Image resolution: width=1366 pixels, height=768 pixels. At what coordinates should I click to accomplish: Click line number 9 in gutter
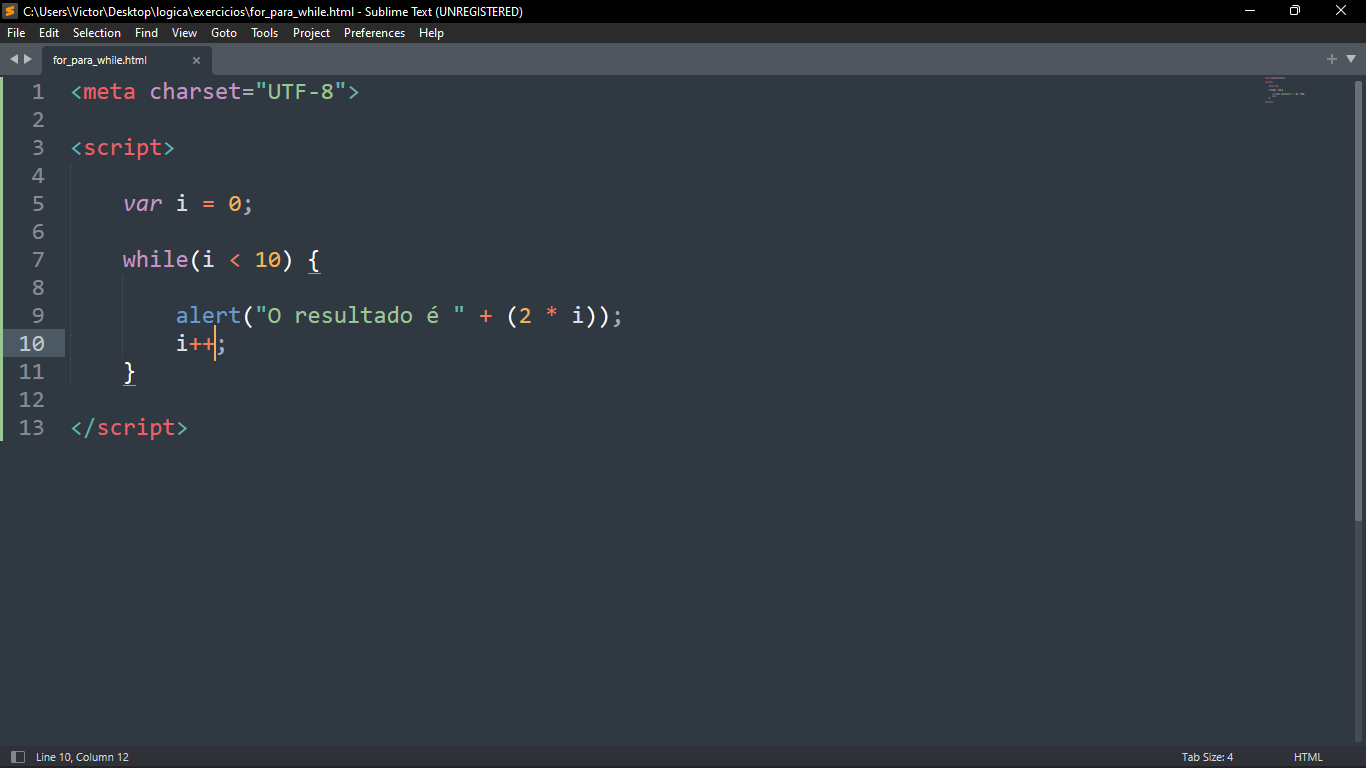(x=38, y=316)
